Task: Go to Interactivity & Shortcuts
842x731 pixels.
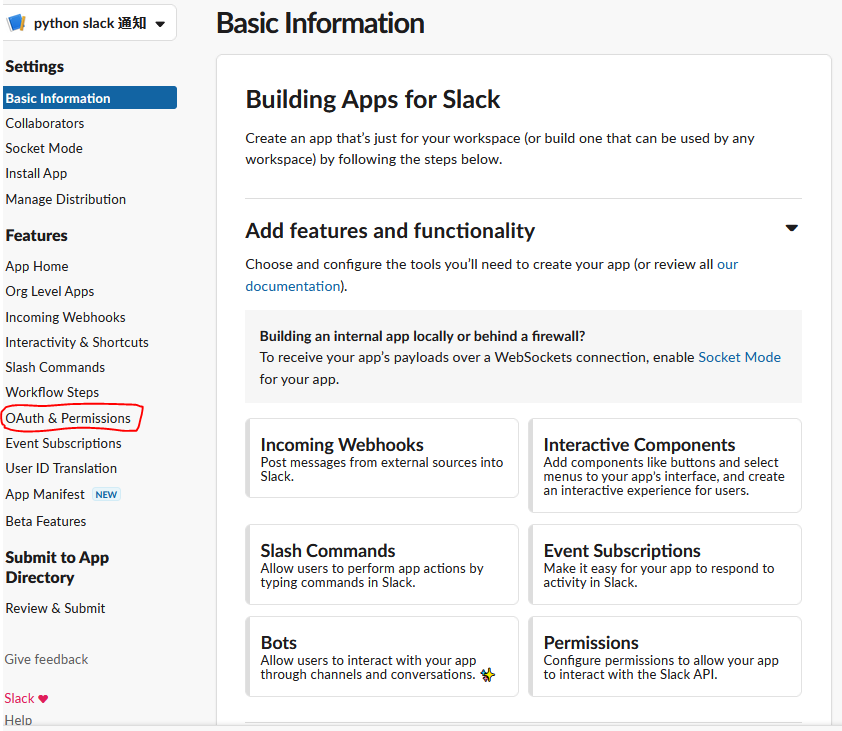Action: 77,342
